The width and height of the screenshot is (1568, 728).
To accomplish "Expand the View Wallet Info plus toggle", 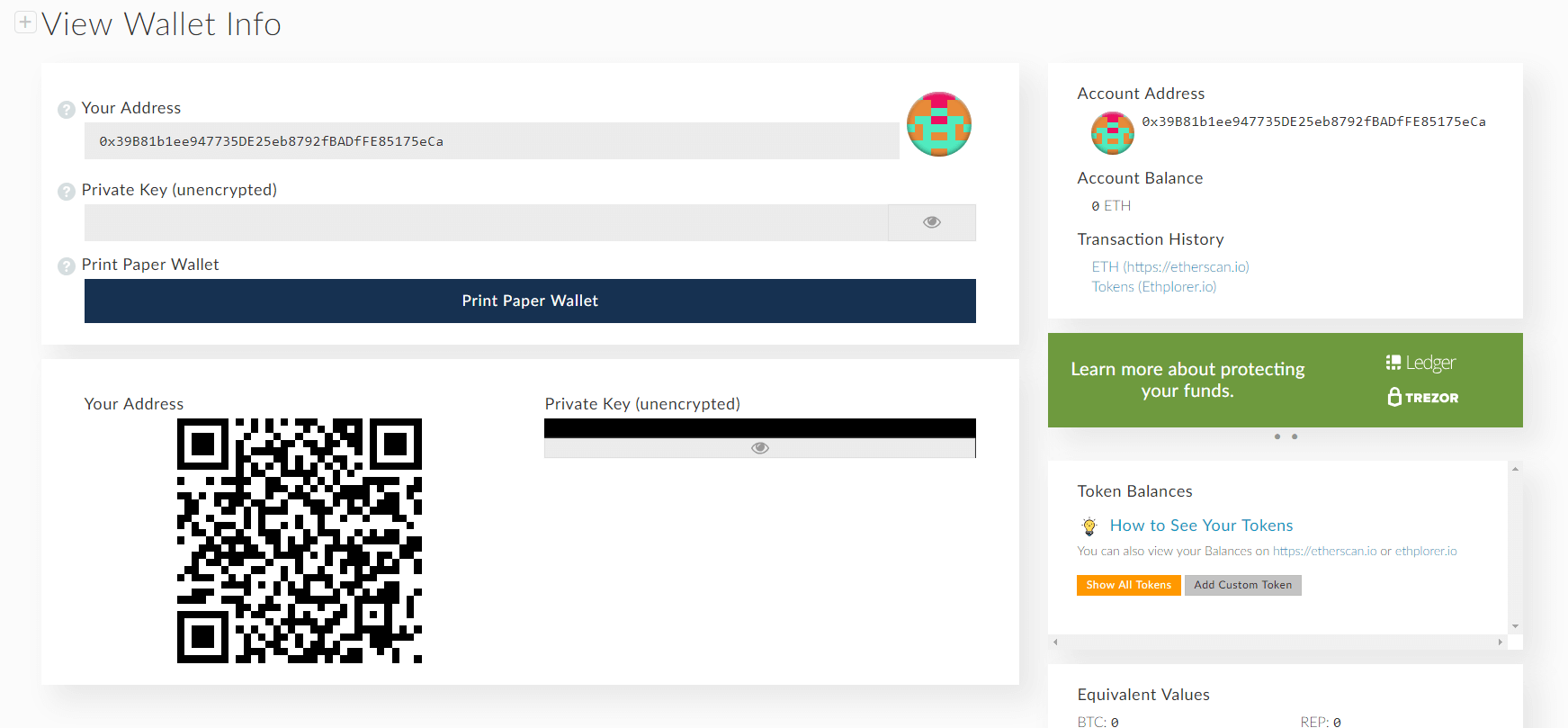I will coord(25,22).
